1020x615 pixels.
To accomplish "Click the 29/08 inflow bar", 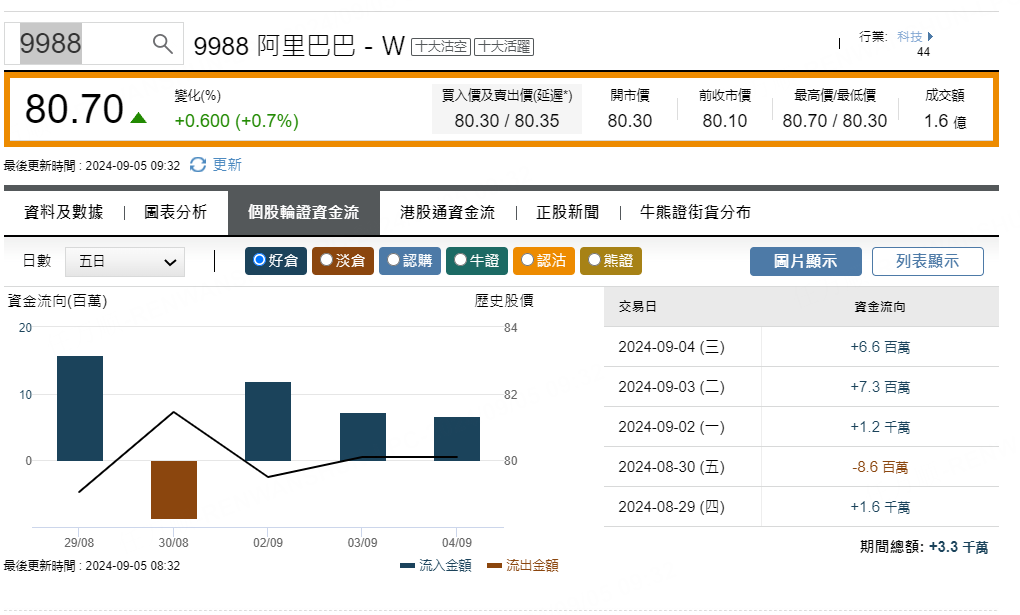I will [80, 408].
